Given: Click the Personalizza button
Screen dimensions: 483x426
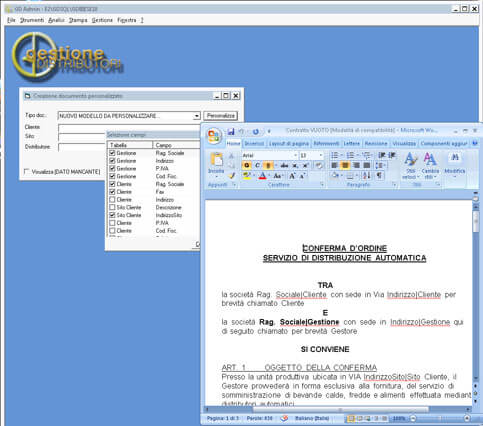Looking at the screenshot, I should [x=221, y=116].
